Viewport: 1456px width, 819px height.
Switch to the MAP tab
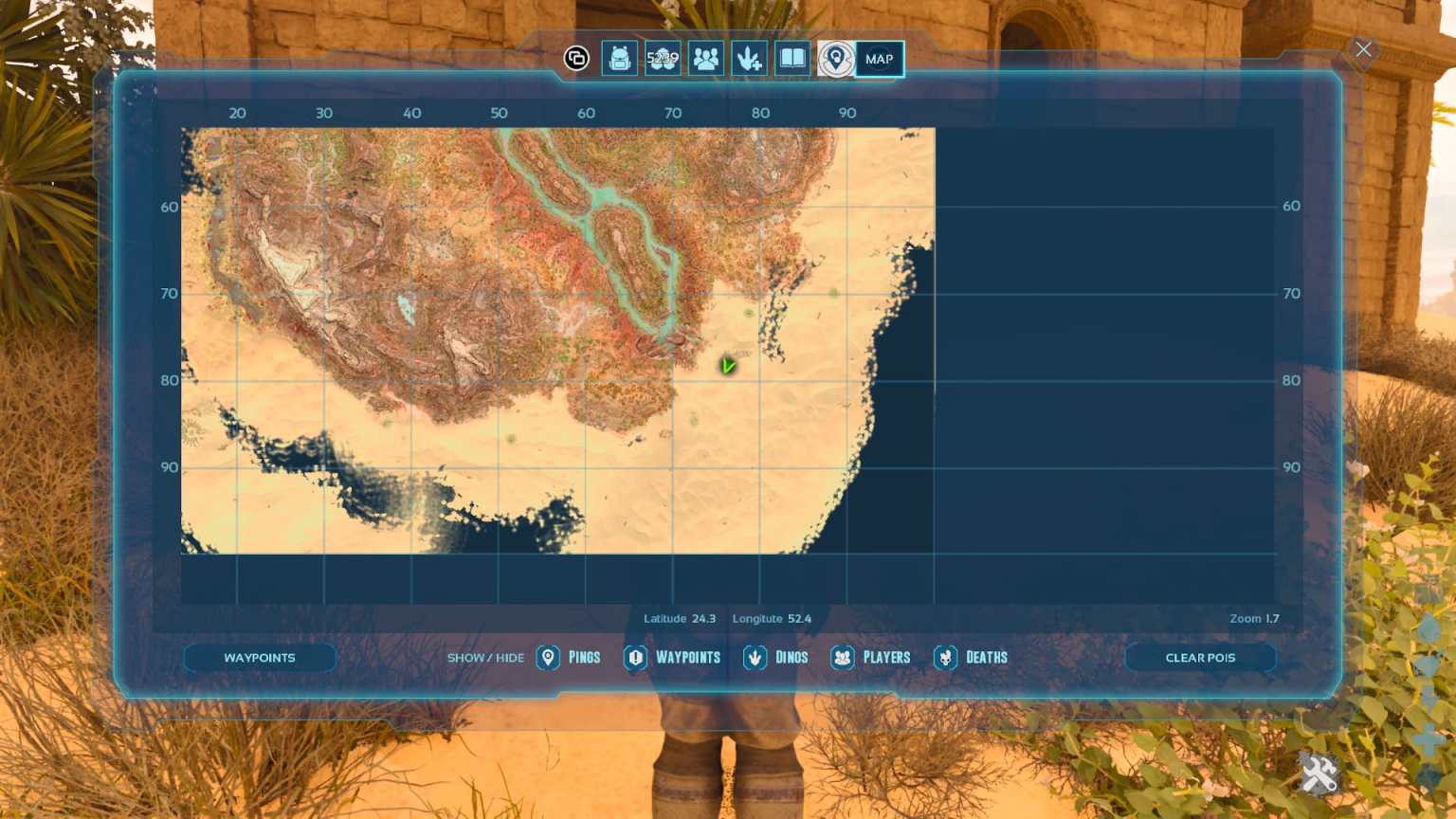(x=879, y=58)
